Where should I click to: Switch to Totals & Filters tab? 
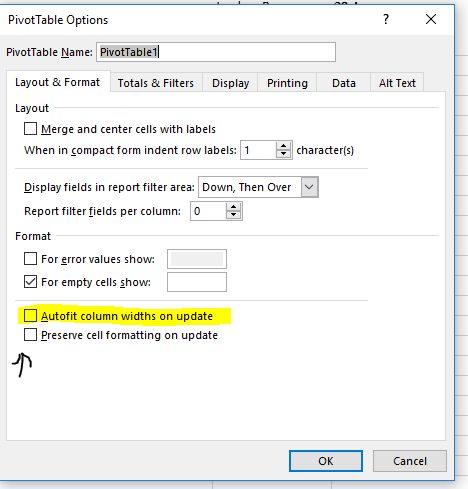pyautogui.click(x=156, y=83)
